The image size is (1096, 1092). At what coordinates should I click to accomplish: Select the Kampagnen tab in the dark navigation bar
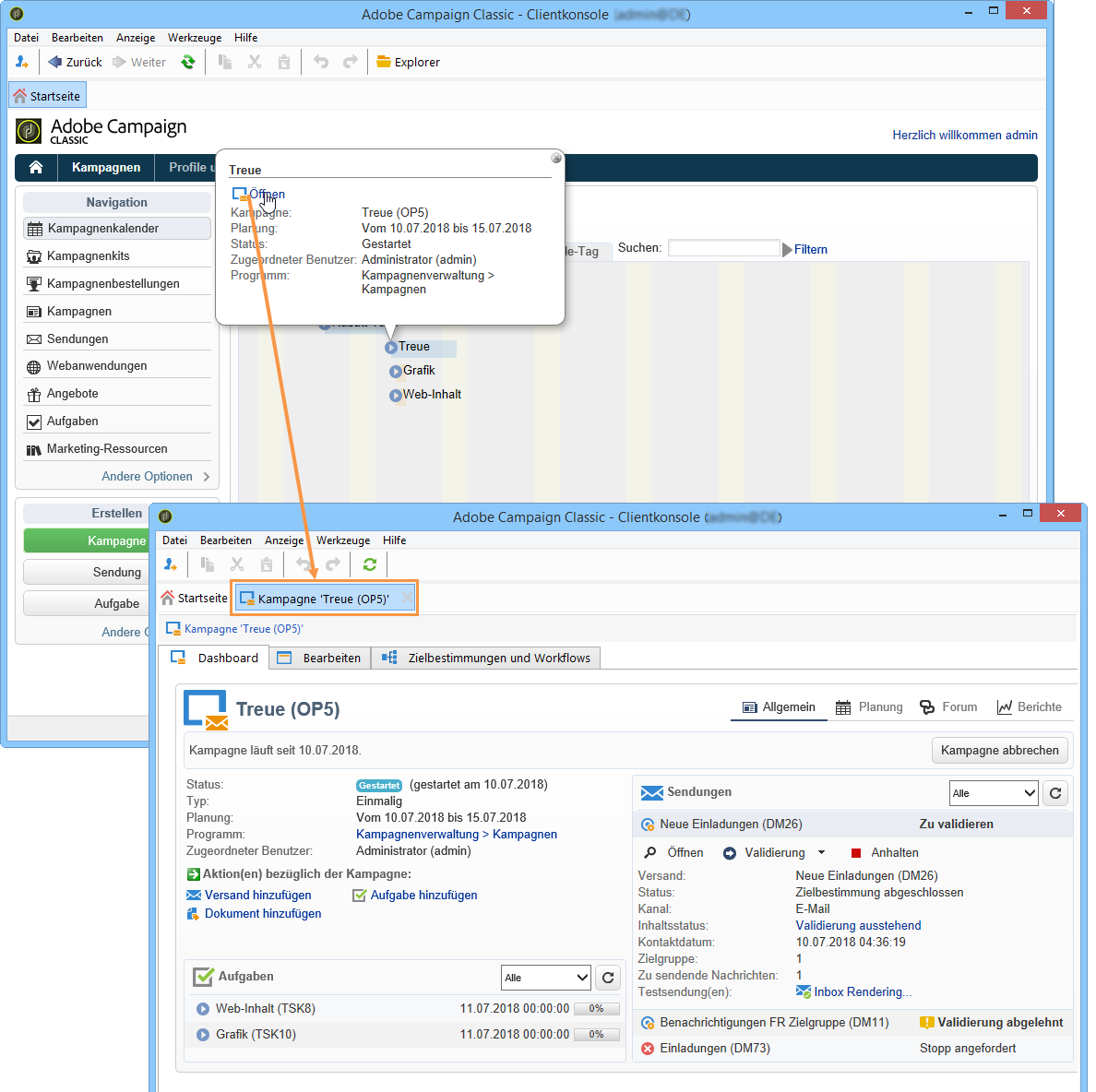[106, 168]
